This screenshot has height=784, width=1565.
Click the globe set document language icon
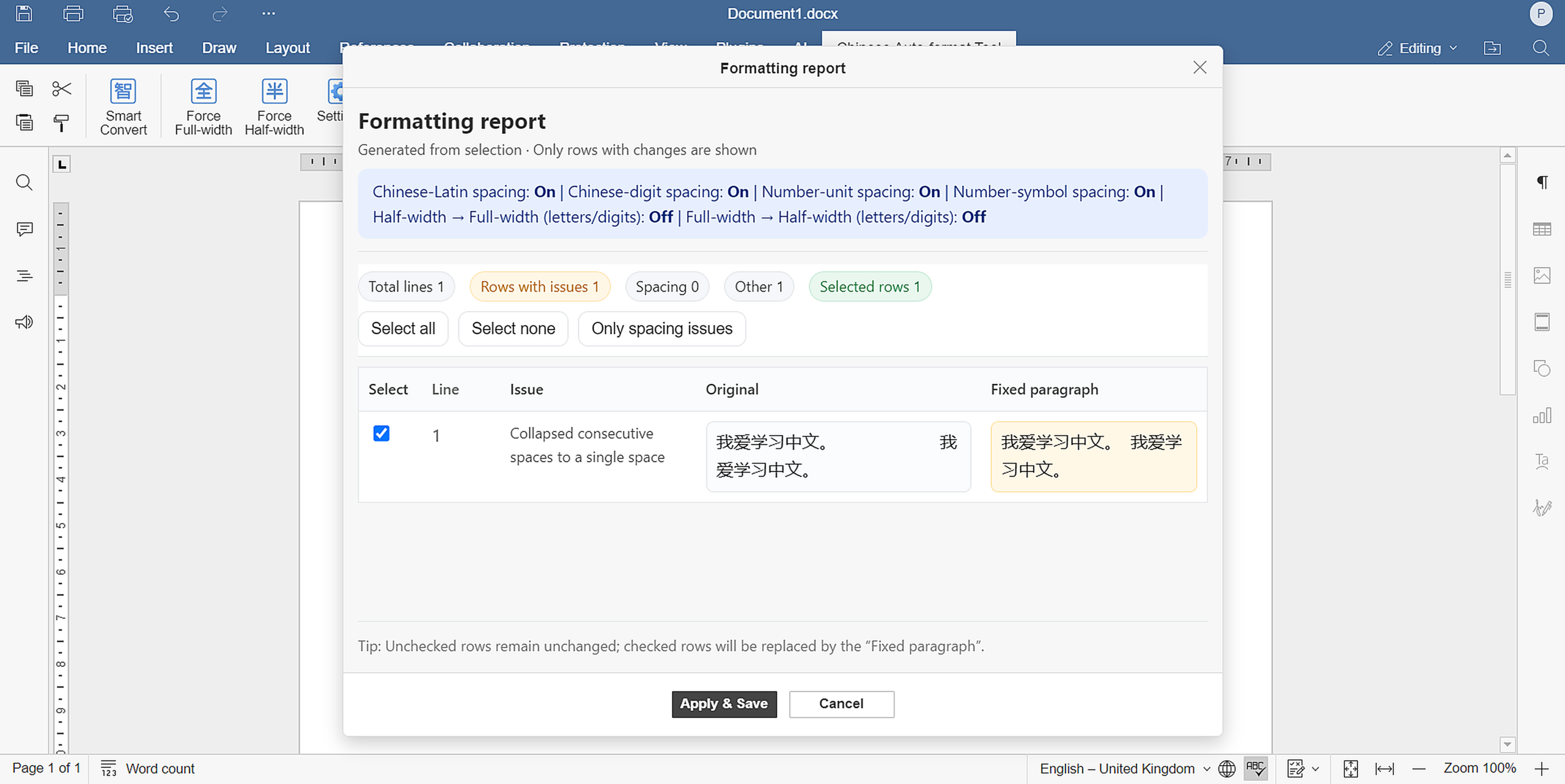[x=1227, y=768]
